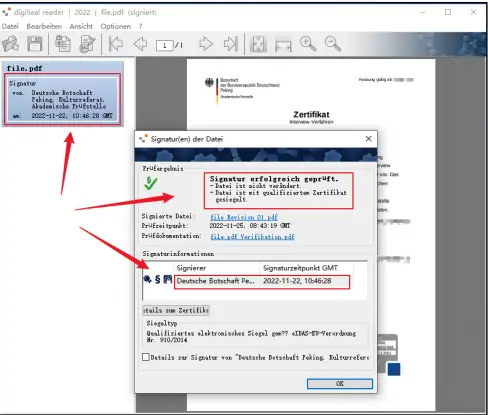
Task: Fit page width in the viewer
Action: coord(283,45)
